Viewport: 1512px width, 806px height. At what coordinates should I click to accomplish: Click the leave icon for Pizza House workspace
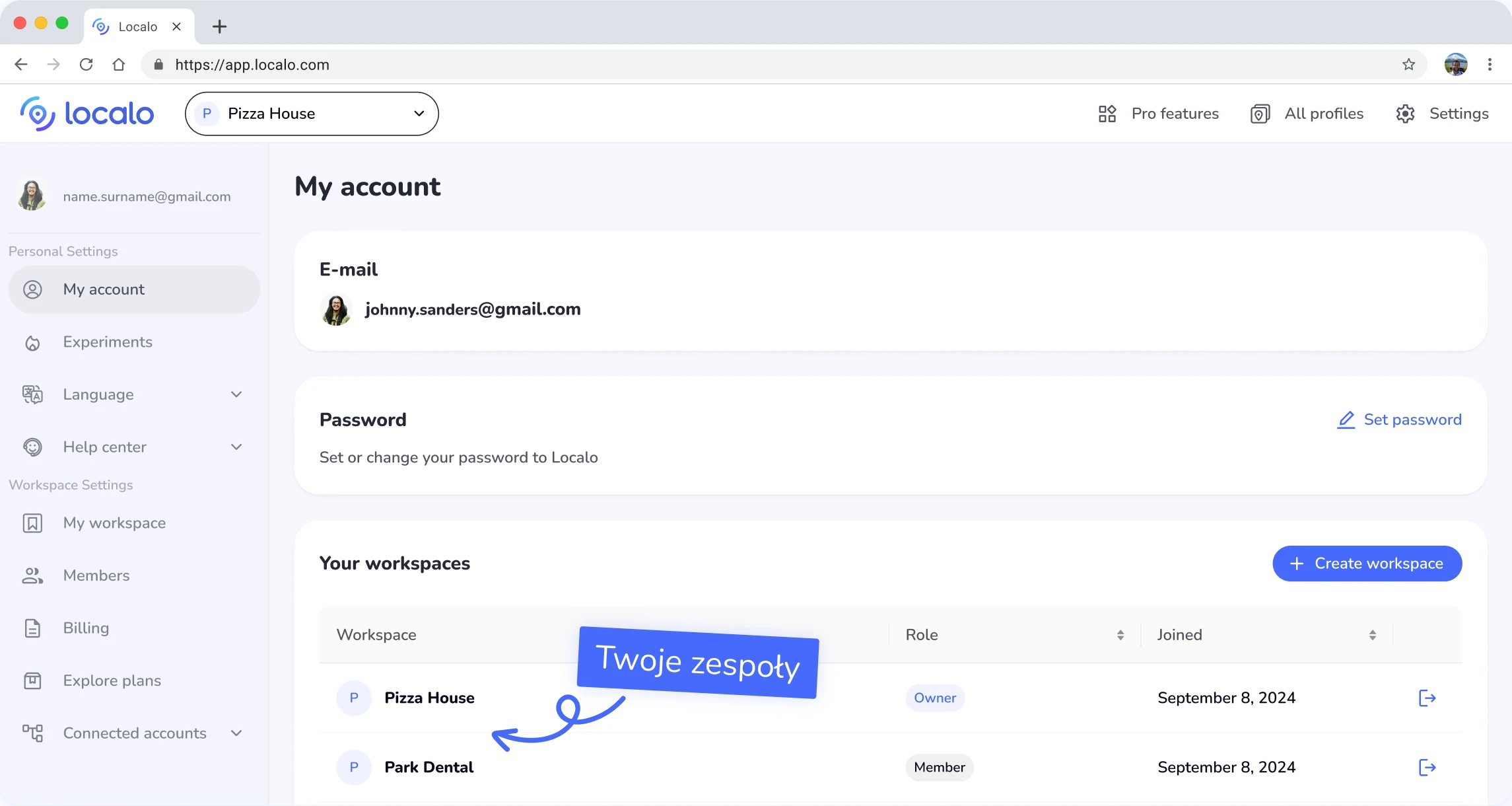[x=1427, y=698]
